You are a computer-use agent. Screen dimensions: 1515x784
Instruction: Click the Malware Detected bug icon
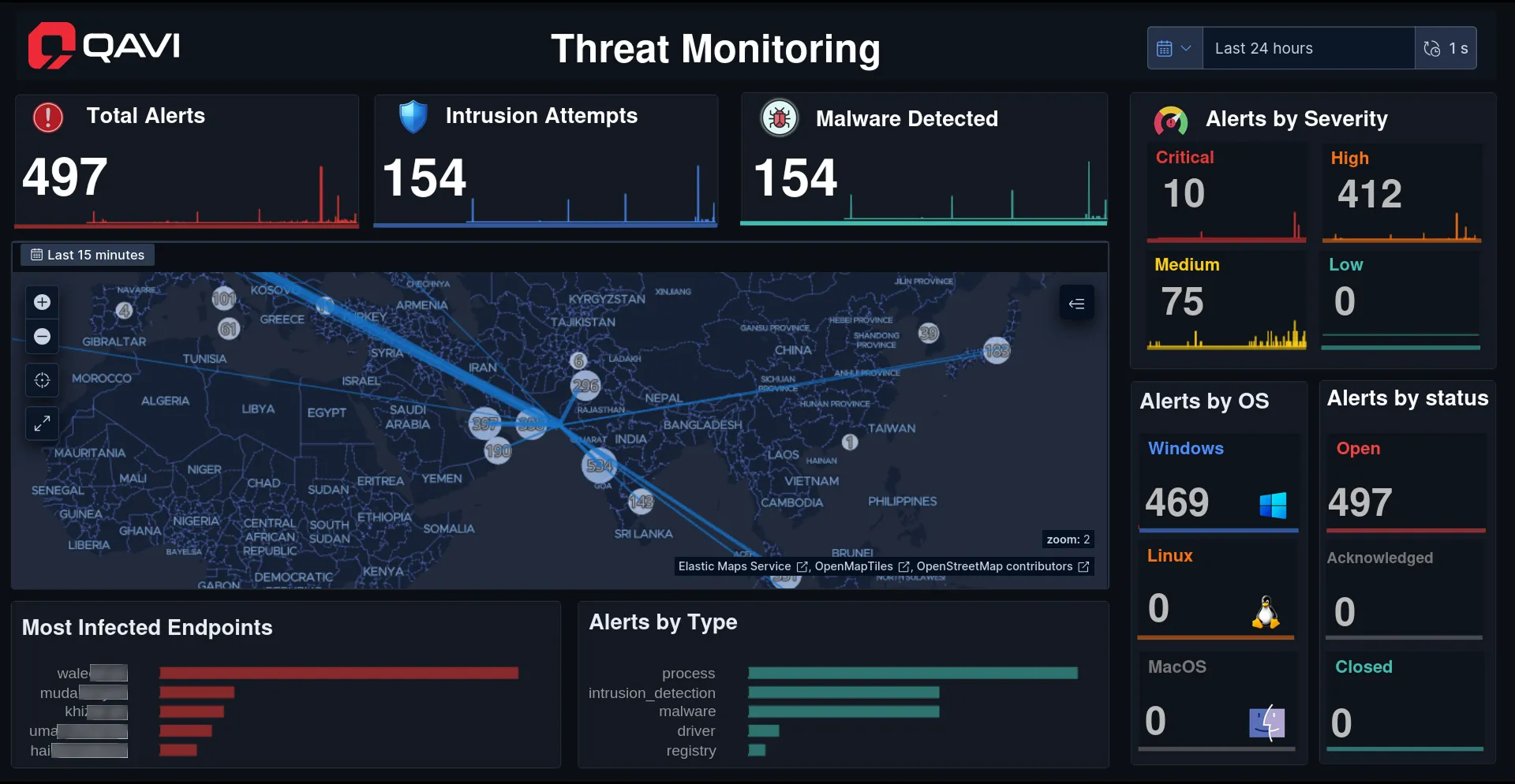(779, 118)
